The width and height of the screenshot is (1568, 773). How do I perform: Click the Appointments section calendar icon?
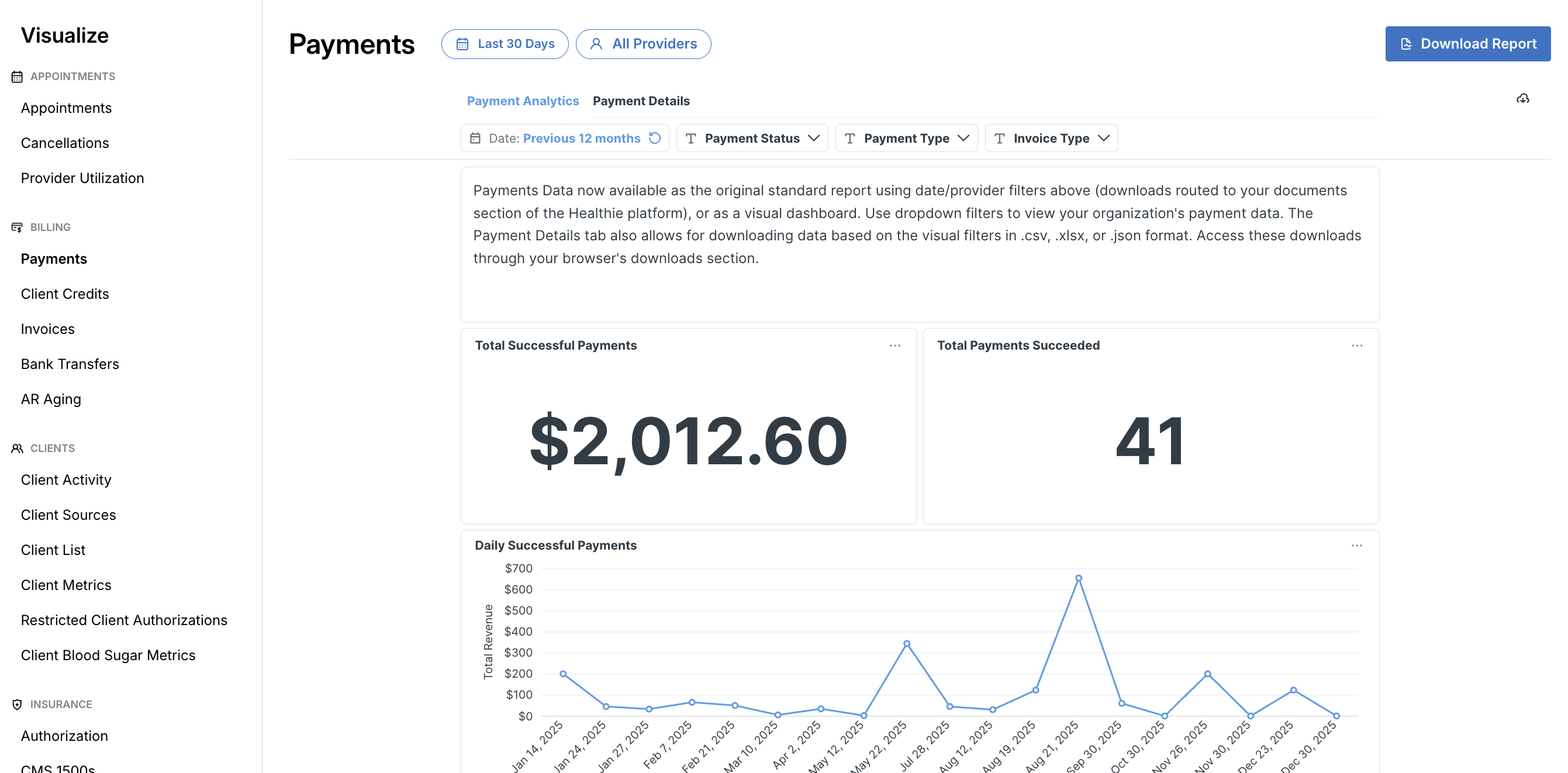(17, 77)
